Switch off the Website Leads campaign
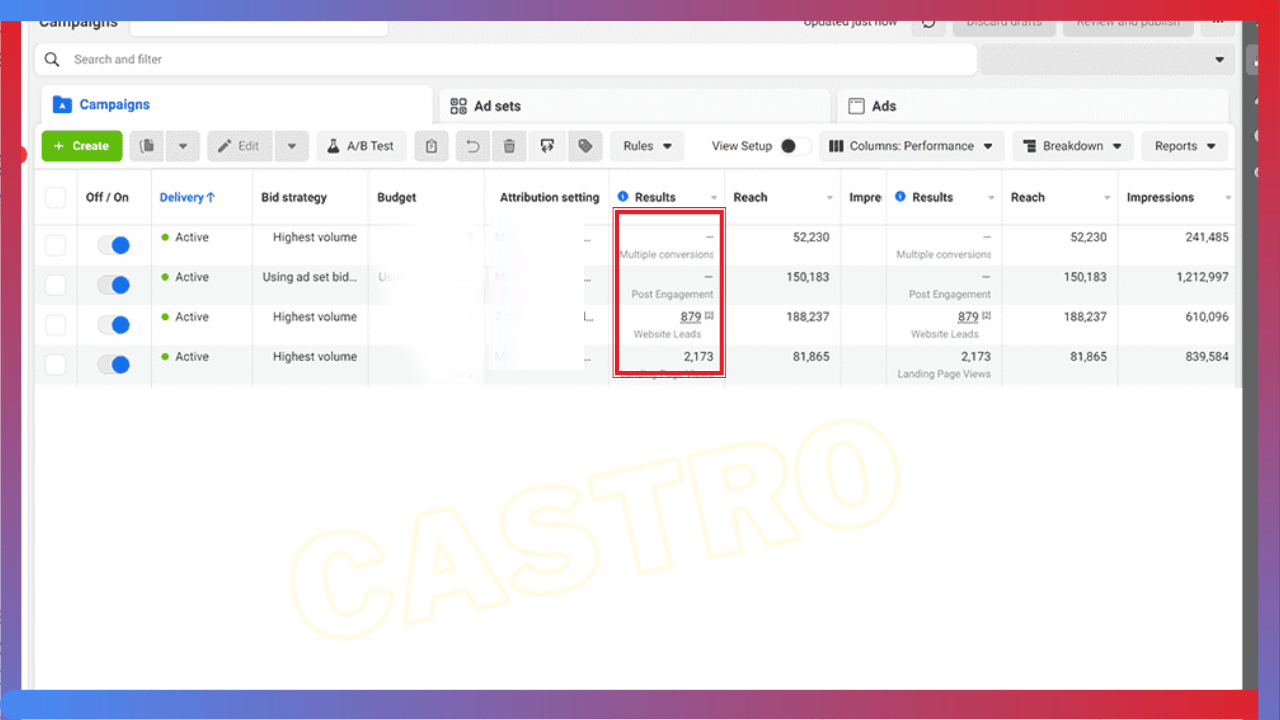1280x720 pixels. [114, 325]
